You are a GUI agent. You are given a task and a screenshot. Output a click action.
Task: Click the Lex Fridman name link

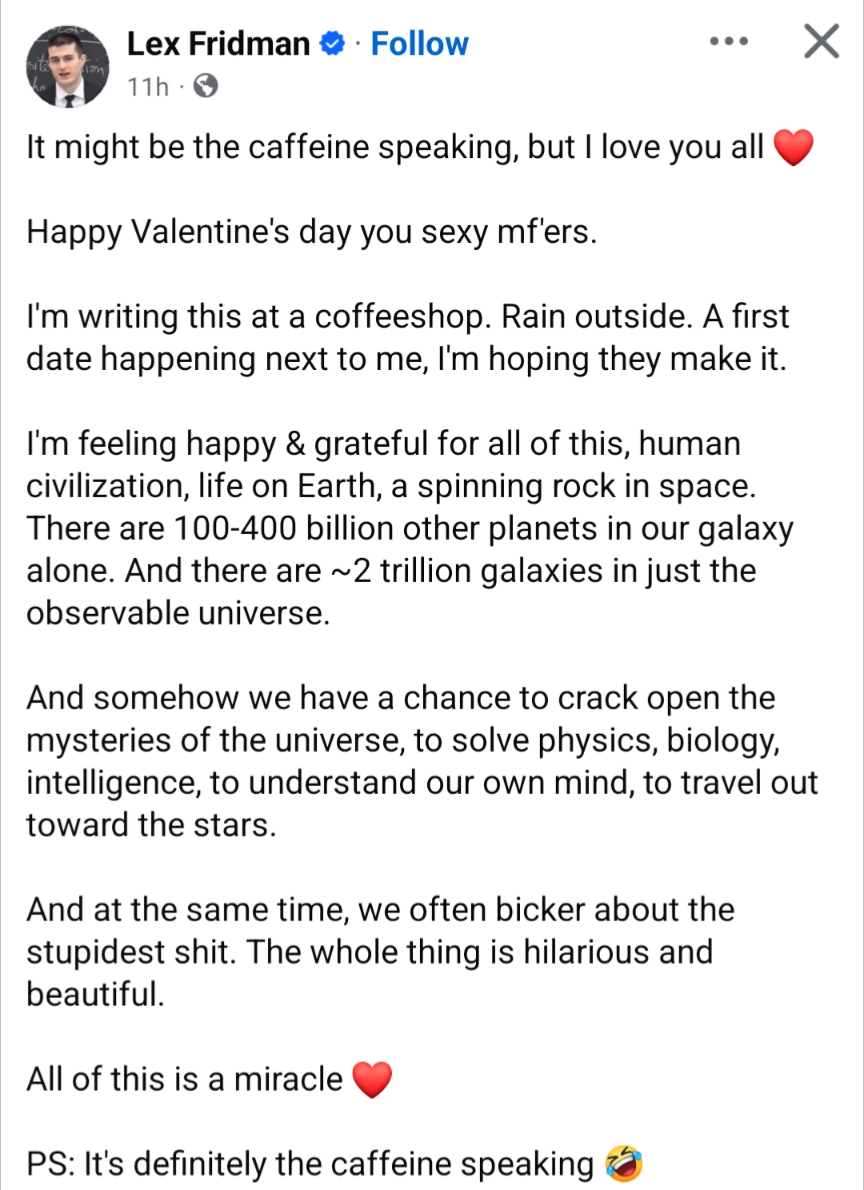pos(218,44)
